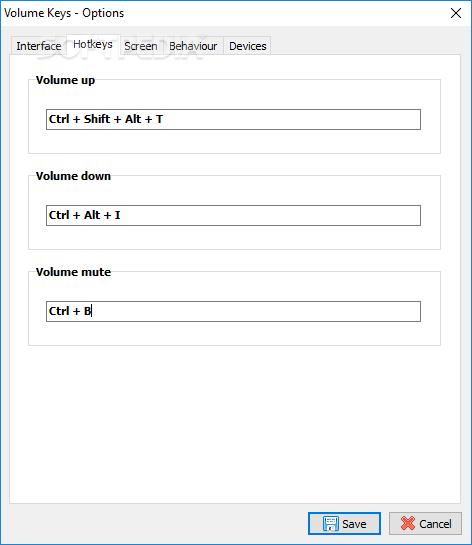472x545 pixels.
Task: Switch to the Interface tab
Action: 39,46
